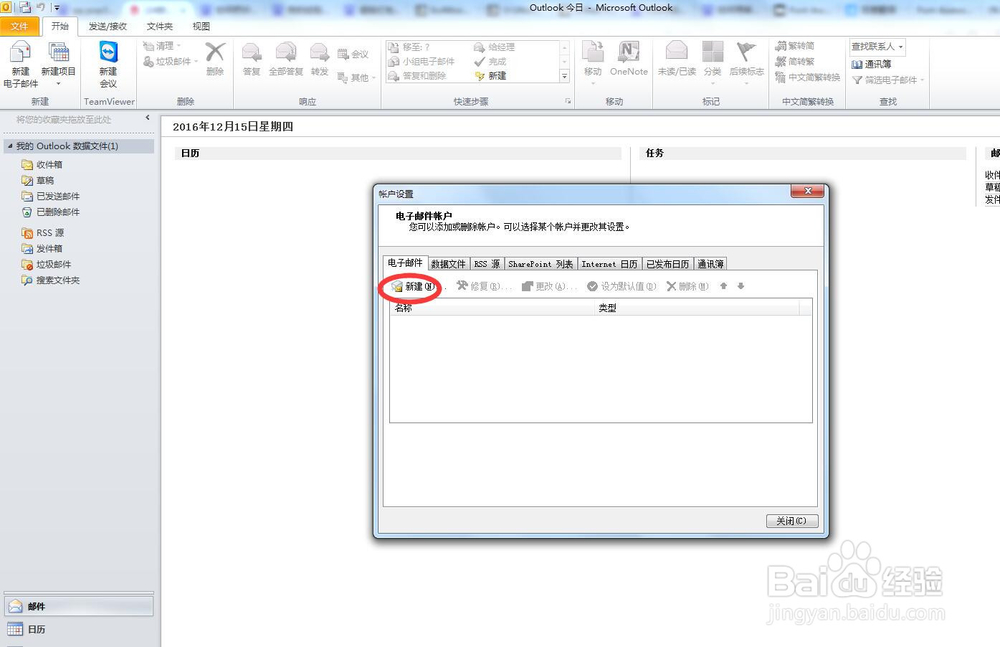This screenshot has width=1000, height=647.
Task: Click 更改(A) in account settings
Action: click(549, 286)
